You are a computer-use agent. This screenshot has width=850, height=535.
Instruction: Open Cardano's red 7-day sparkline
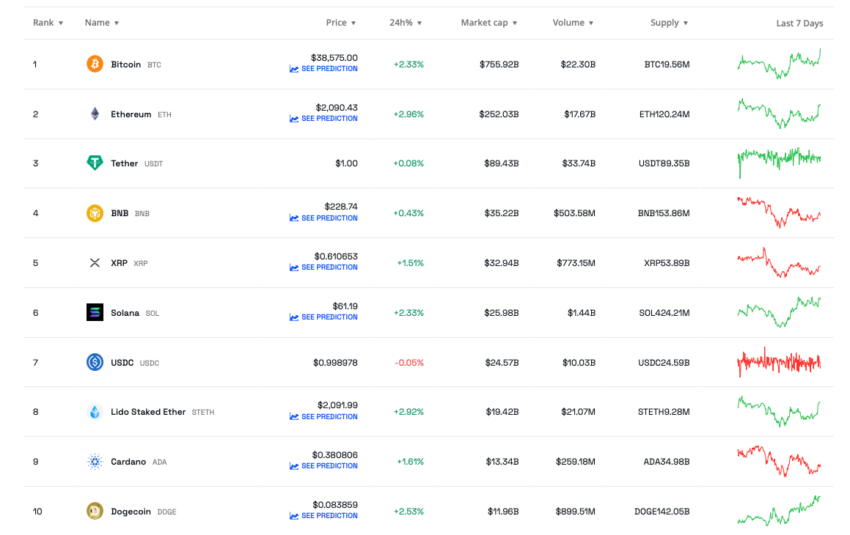(x=779, y=461)
